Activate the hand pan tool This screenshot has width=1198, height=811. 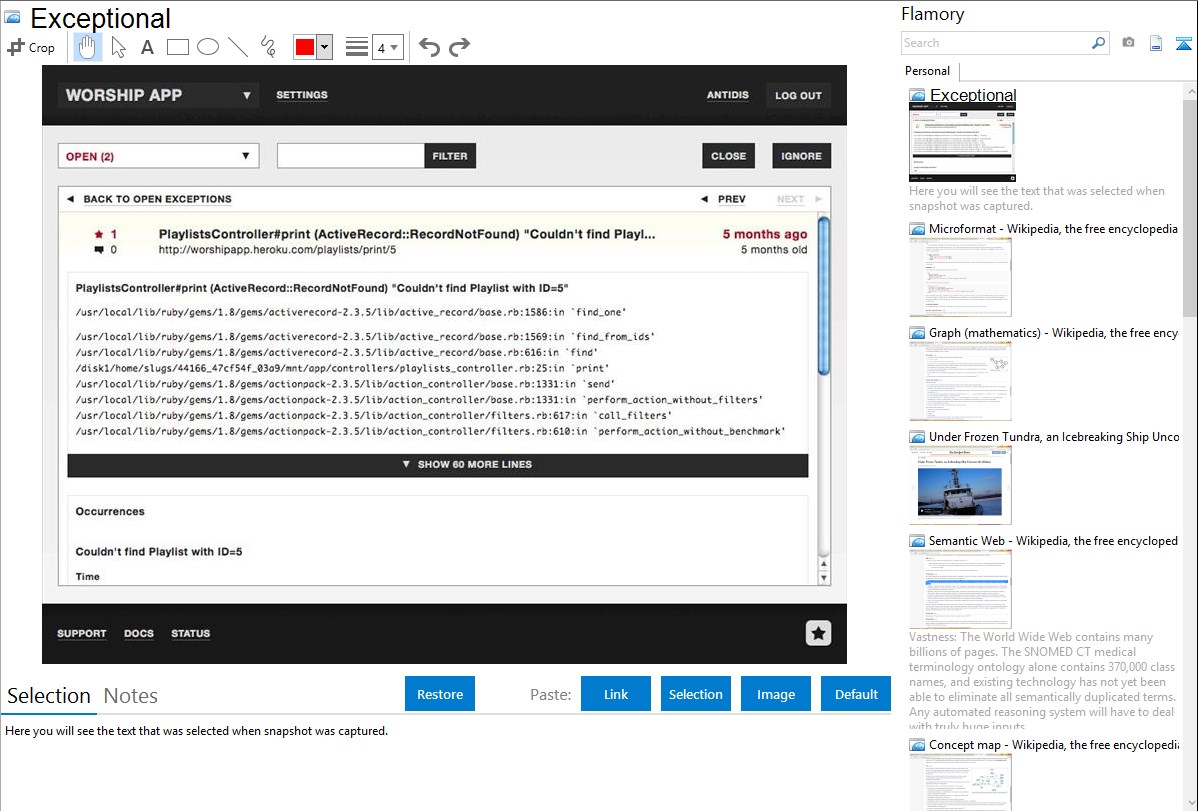coord(88,47)
